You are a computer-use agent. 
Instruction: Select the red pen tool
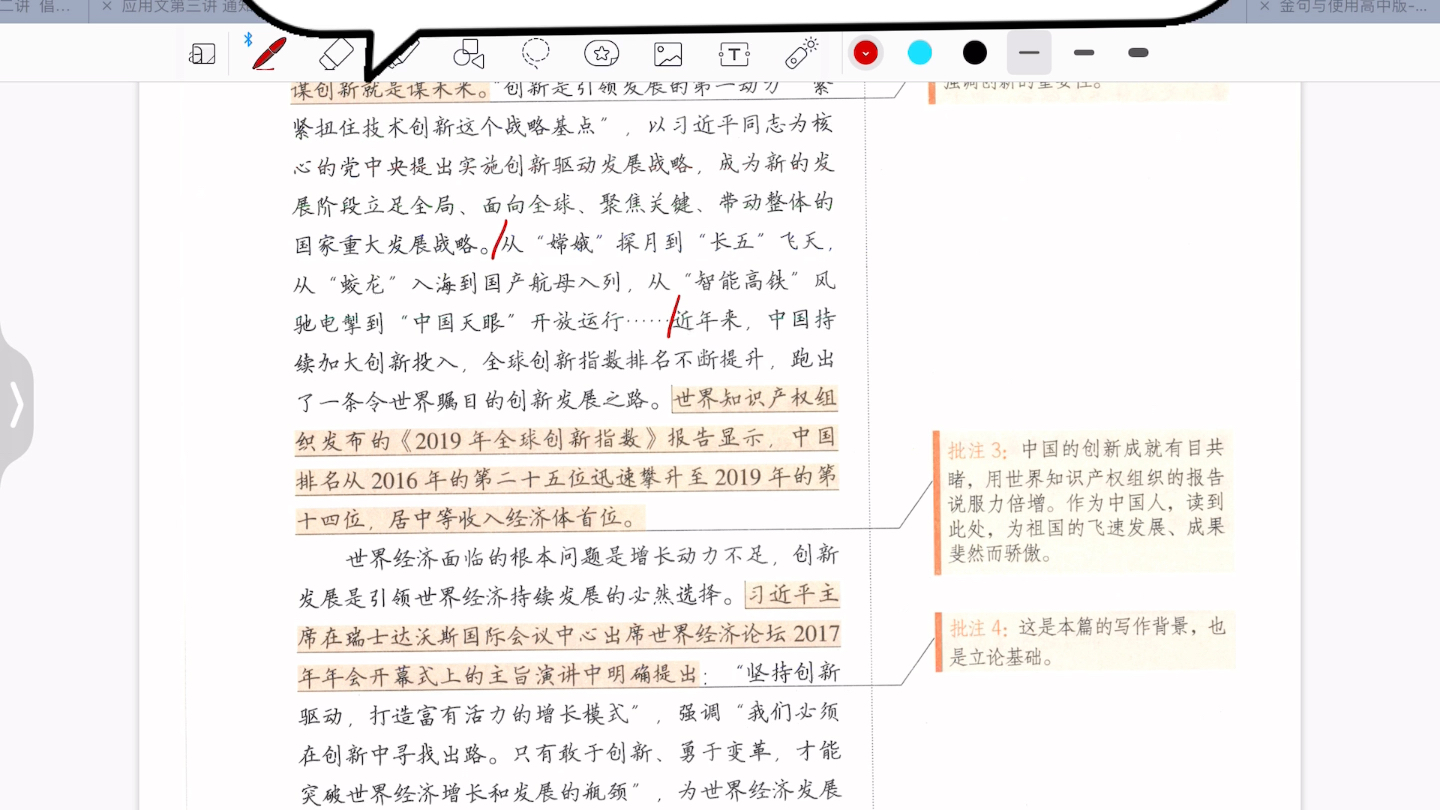coord(268,53)
